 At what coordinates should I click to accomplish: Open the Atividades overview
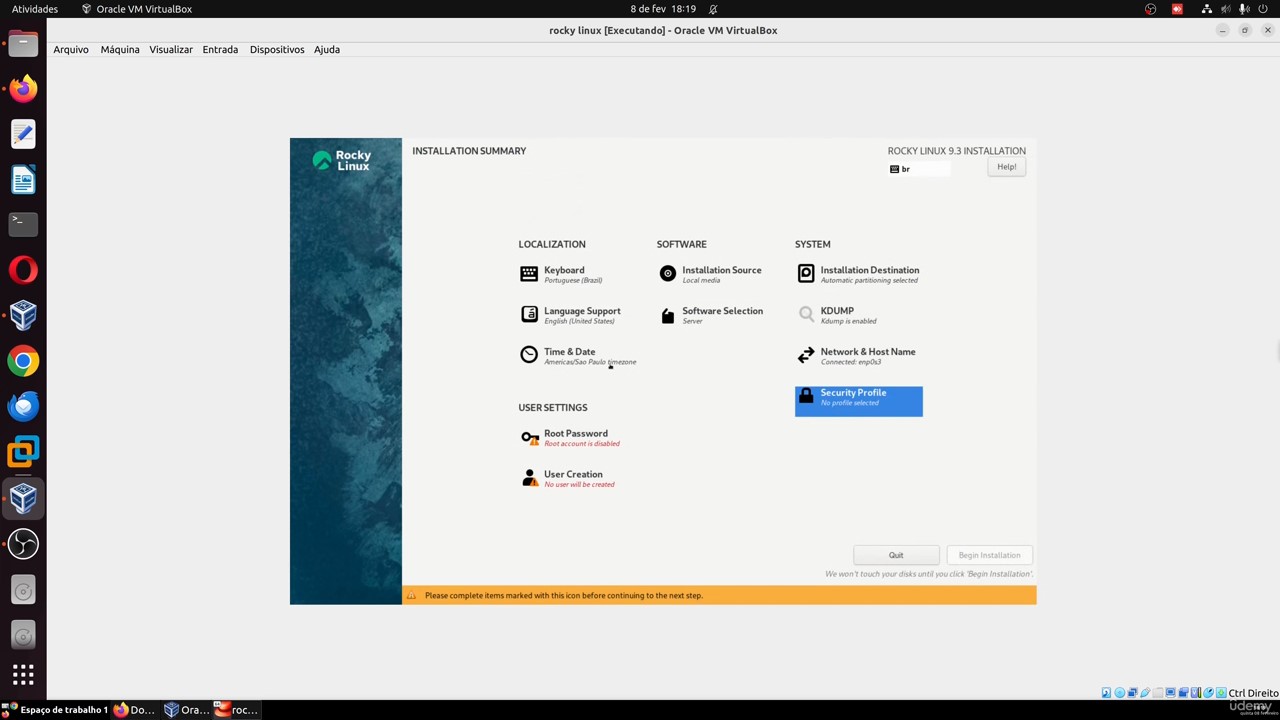pos(35,9)
